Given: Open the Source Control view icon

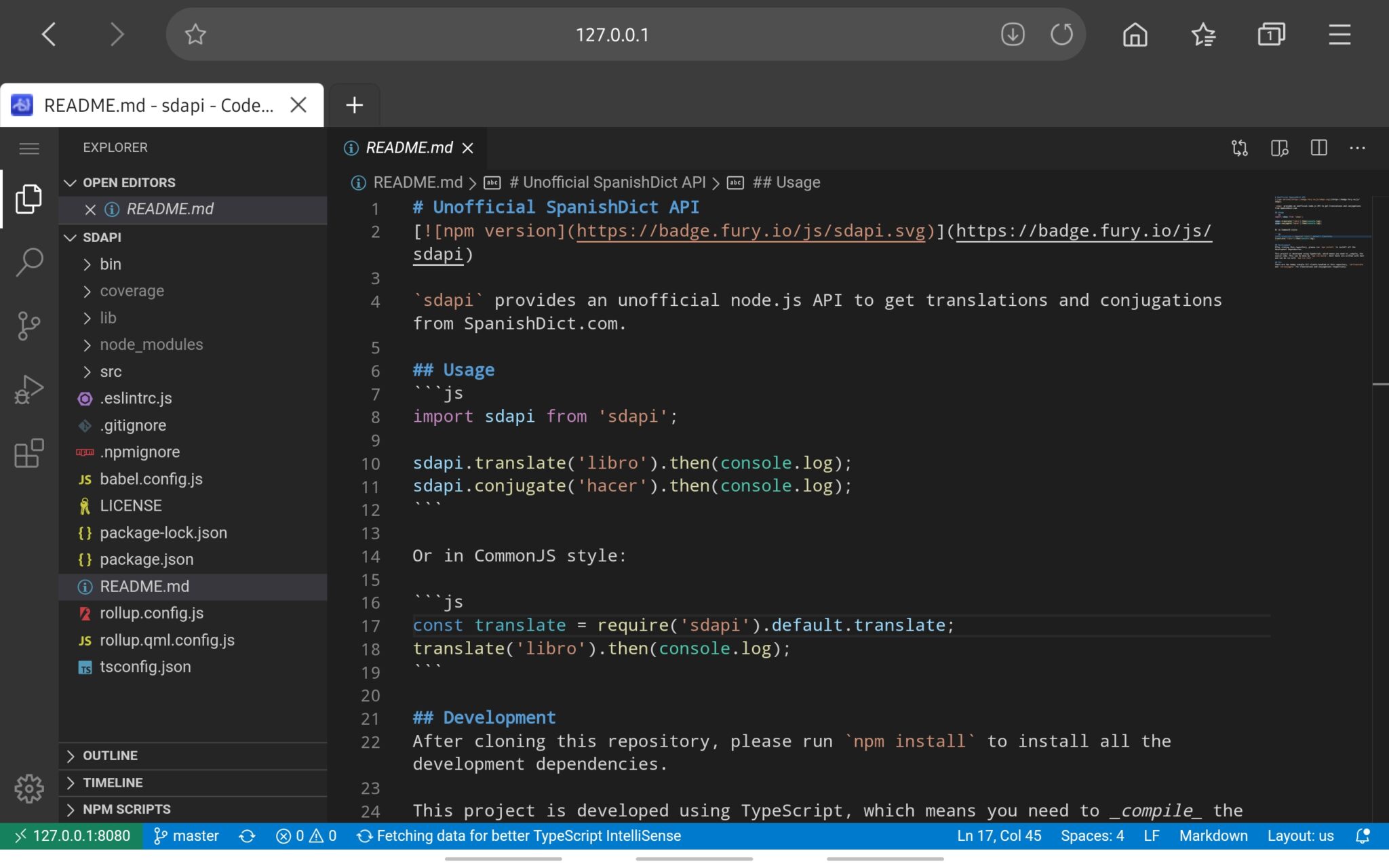Looking at the screenshot, I should click(29, 325).
